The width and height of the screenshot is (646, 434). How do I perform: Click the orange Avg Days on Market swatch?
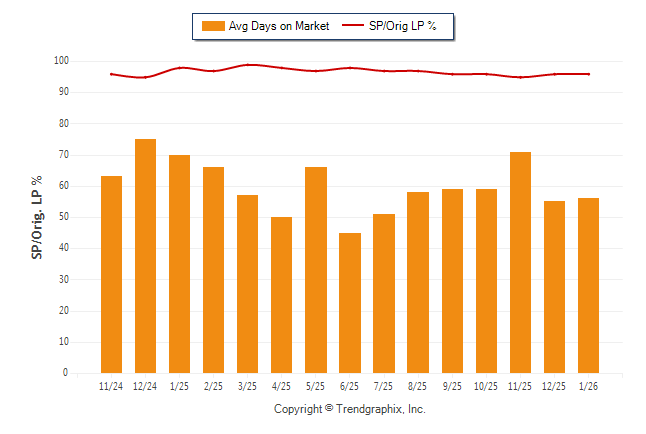(213, 26)
